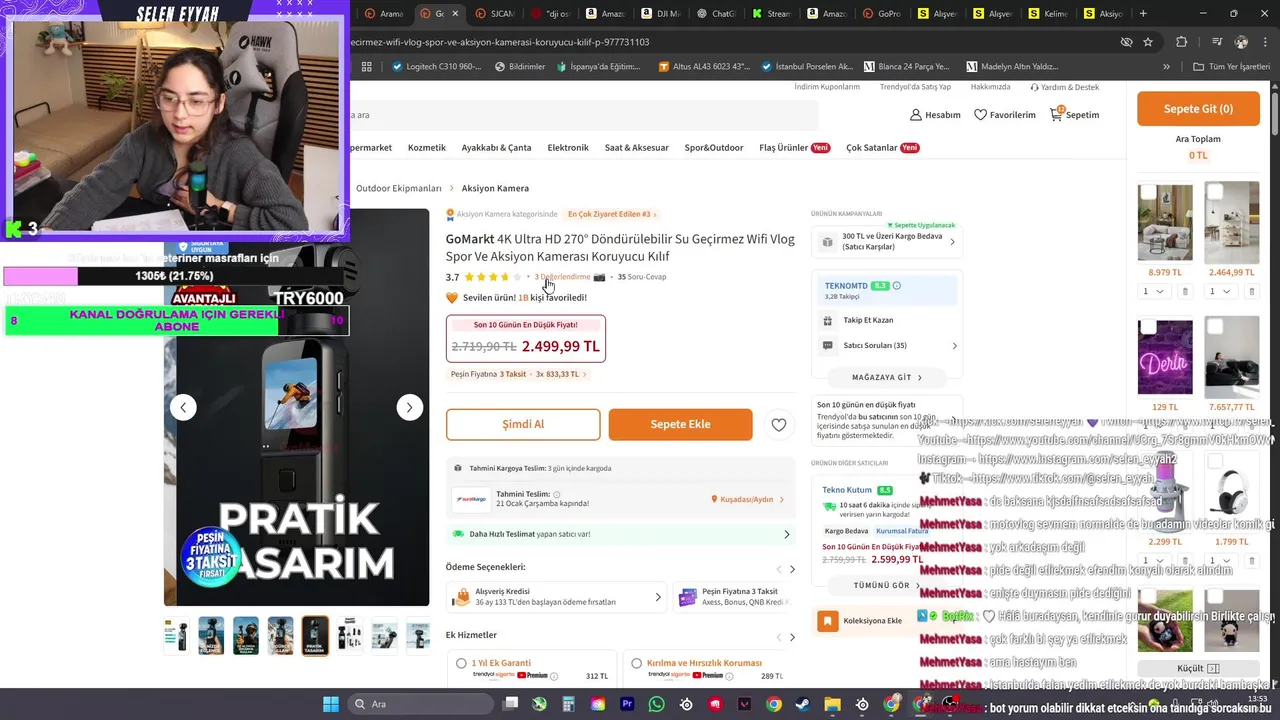
Task: Click the Koleksiyona Ekle bookmark icon
Action: pos(827,621)
